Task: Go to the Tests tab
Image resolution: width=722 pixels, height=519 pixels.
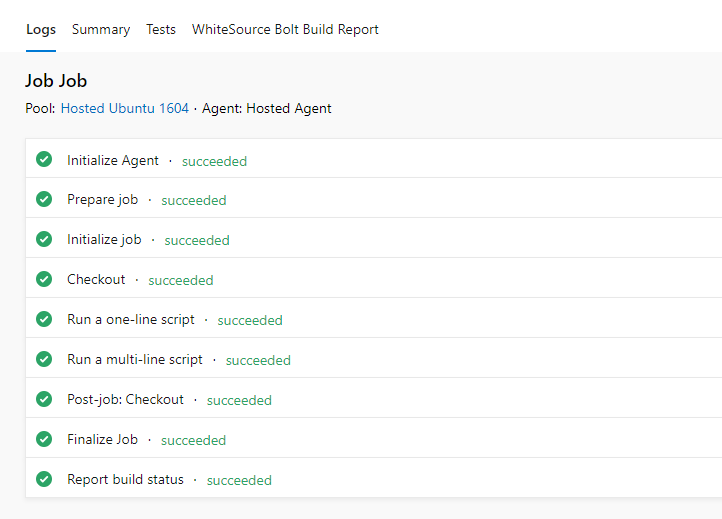Action: point(161,29)
